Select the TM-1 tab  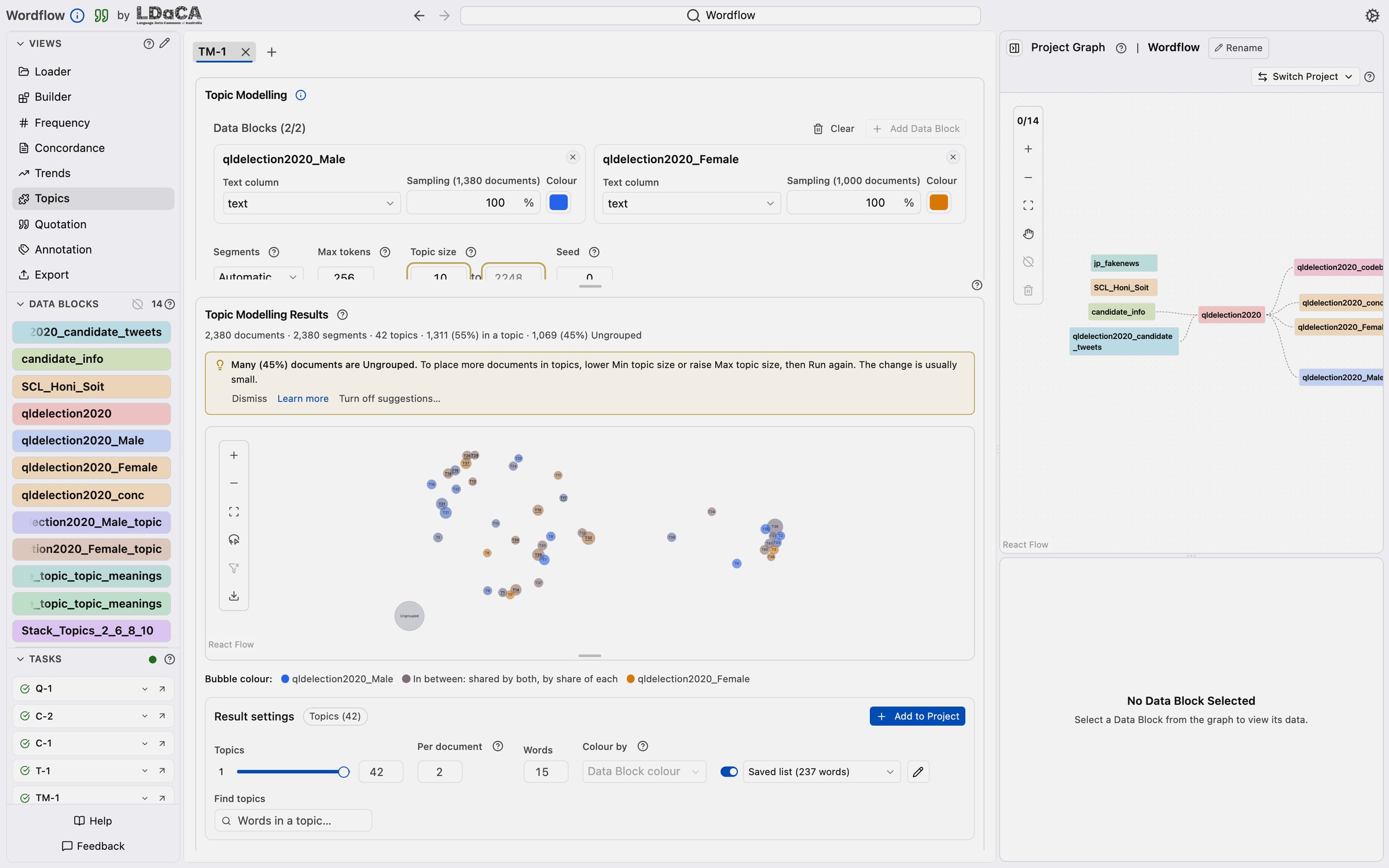(212, 52)
